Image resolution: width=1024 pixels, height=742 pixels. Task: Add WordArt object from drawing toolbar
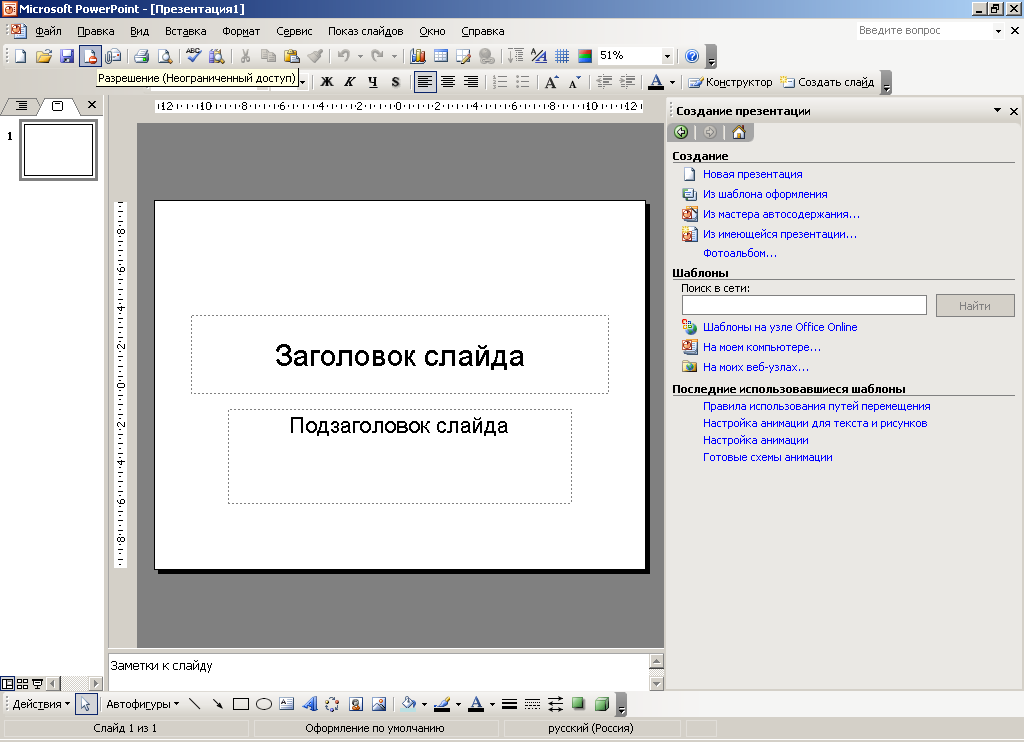[309, 704]
